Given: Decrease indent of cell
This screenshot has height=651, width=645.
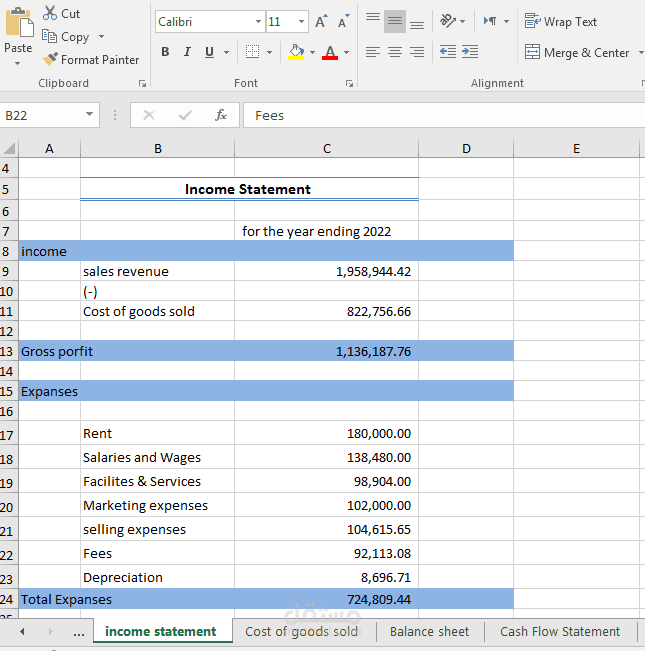Looking at the screenshot, I should pyautogui.click(x=448, y=52).
